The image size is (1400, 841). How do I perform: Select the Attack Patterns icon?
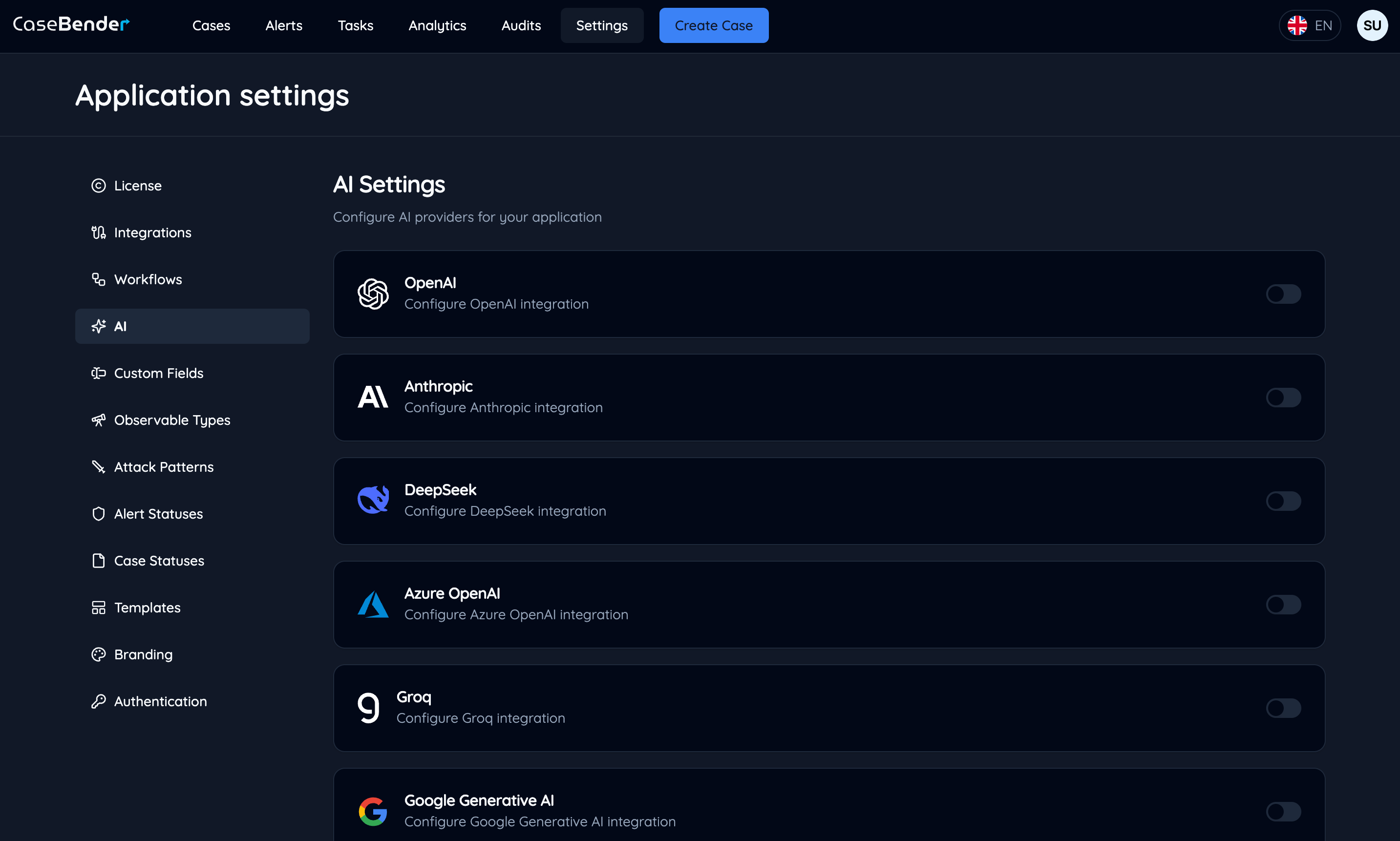click(99, 466)
